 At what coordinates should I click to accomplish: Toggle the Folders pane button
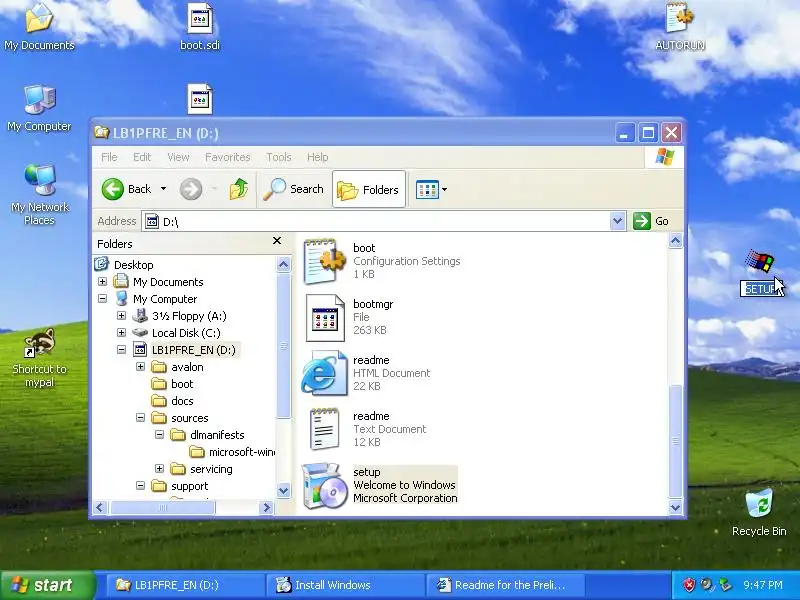click(368, 189)
